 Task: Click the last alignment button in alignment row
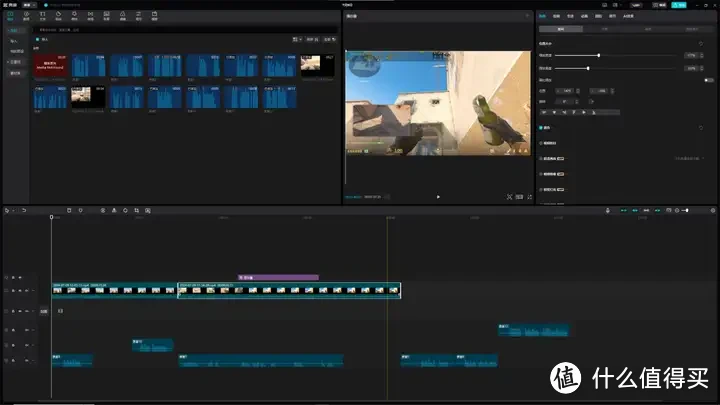pos(594,112)
